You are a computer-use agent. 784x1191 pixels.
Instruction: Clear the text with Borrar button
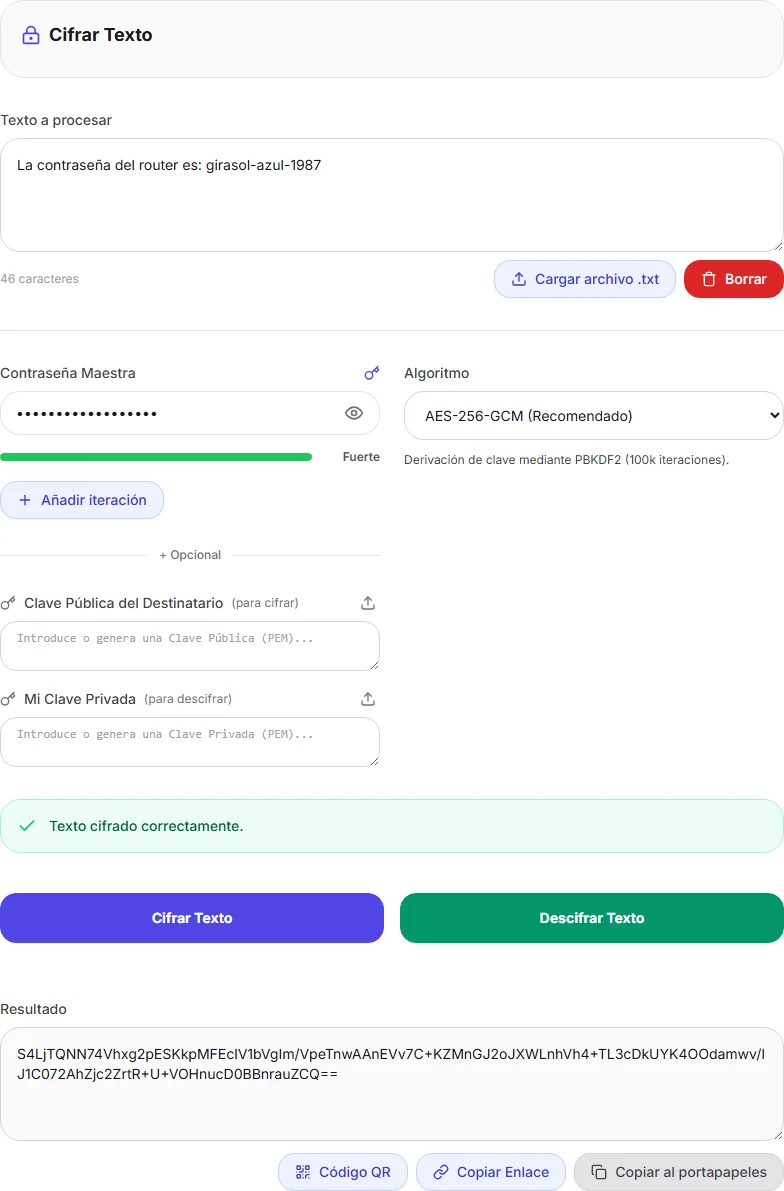click(x=733, y=279)
